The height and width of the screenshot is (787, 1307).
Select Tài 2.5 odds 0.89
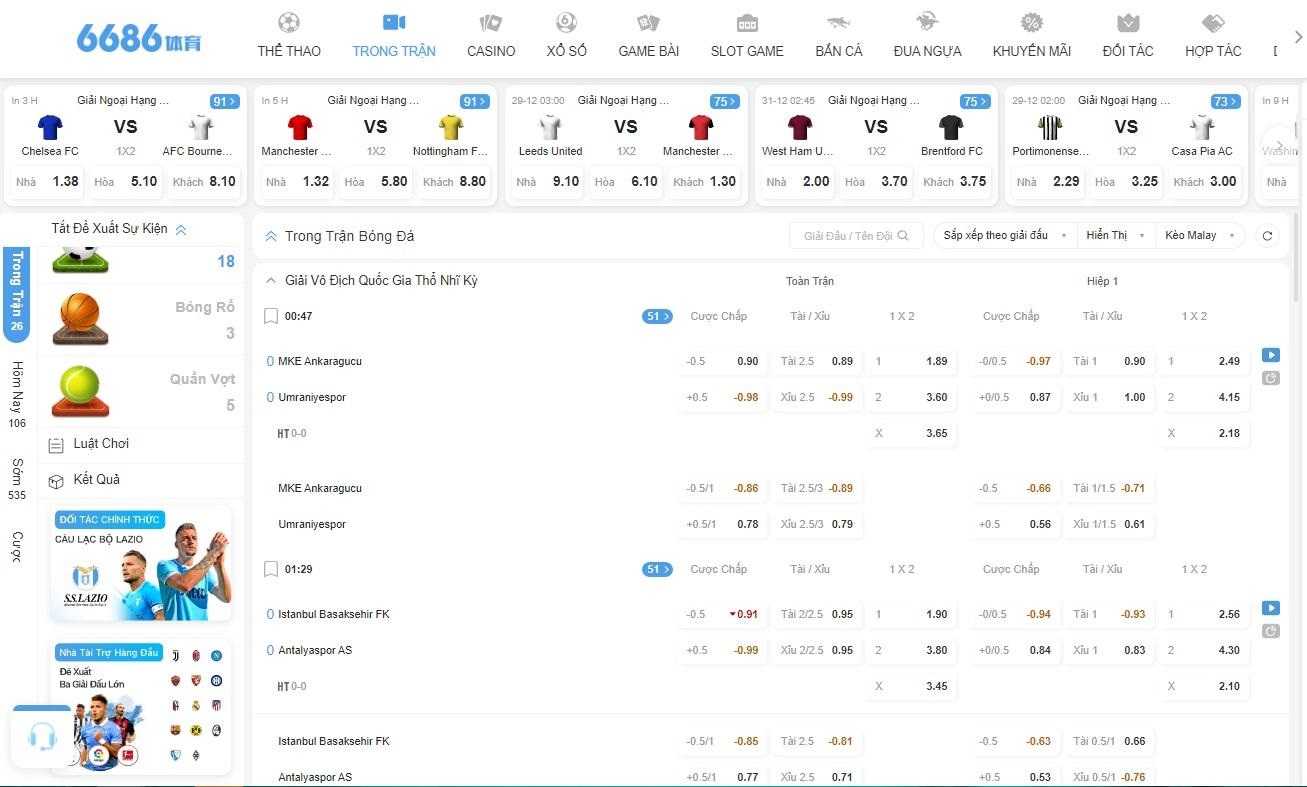coord(817,361)
